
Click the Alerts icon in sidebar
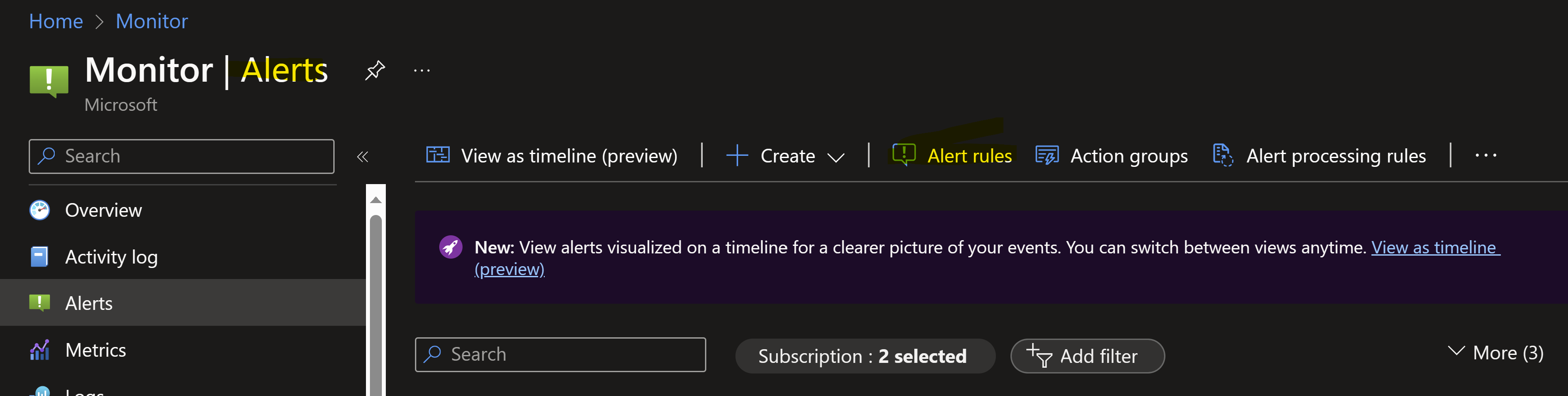(x=40, y=303)
